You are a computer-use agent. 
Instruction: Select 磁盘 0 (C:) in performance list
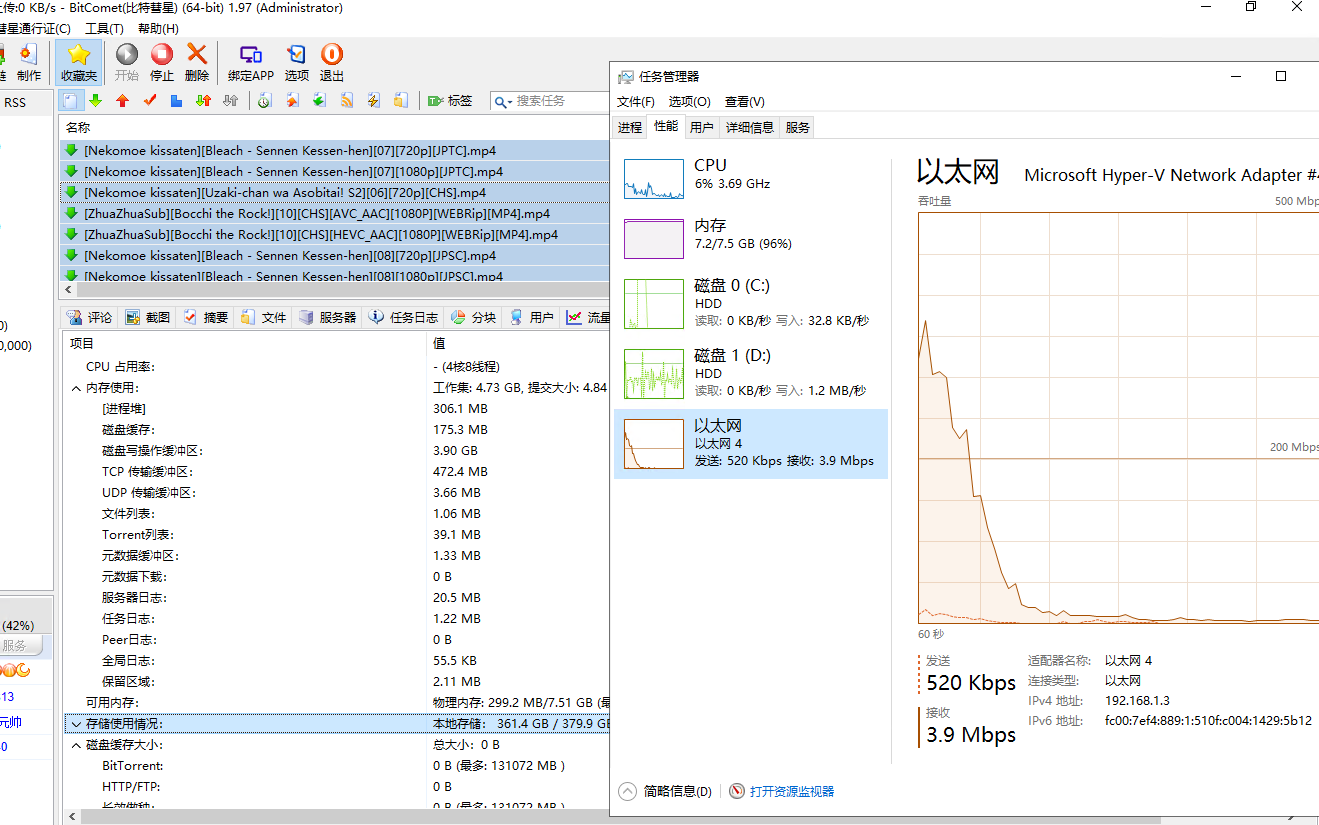[751, 303]
